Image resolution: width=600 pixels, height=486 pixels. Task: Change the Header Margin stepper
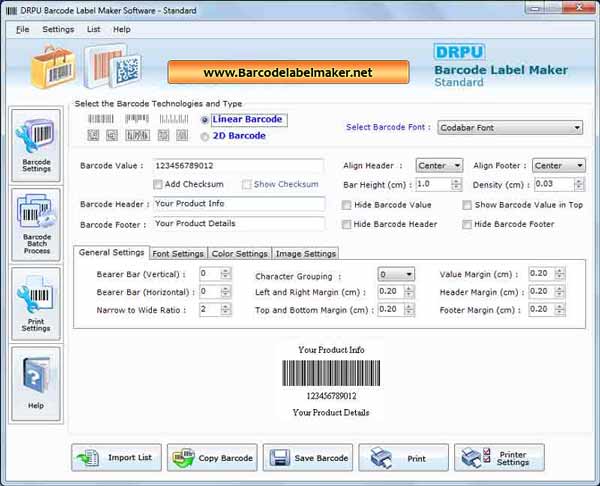pyautogui.click(x=559, y=292)
